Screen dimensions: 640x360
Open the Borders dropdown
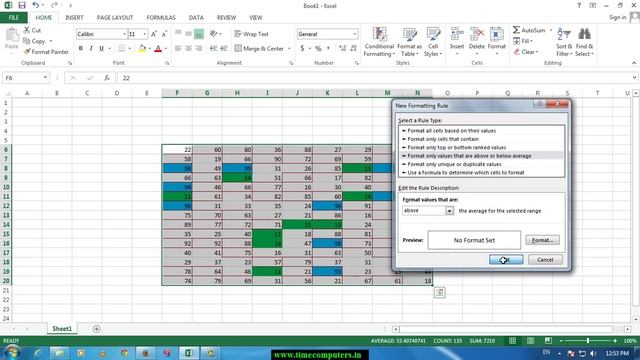coord(130,49)
